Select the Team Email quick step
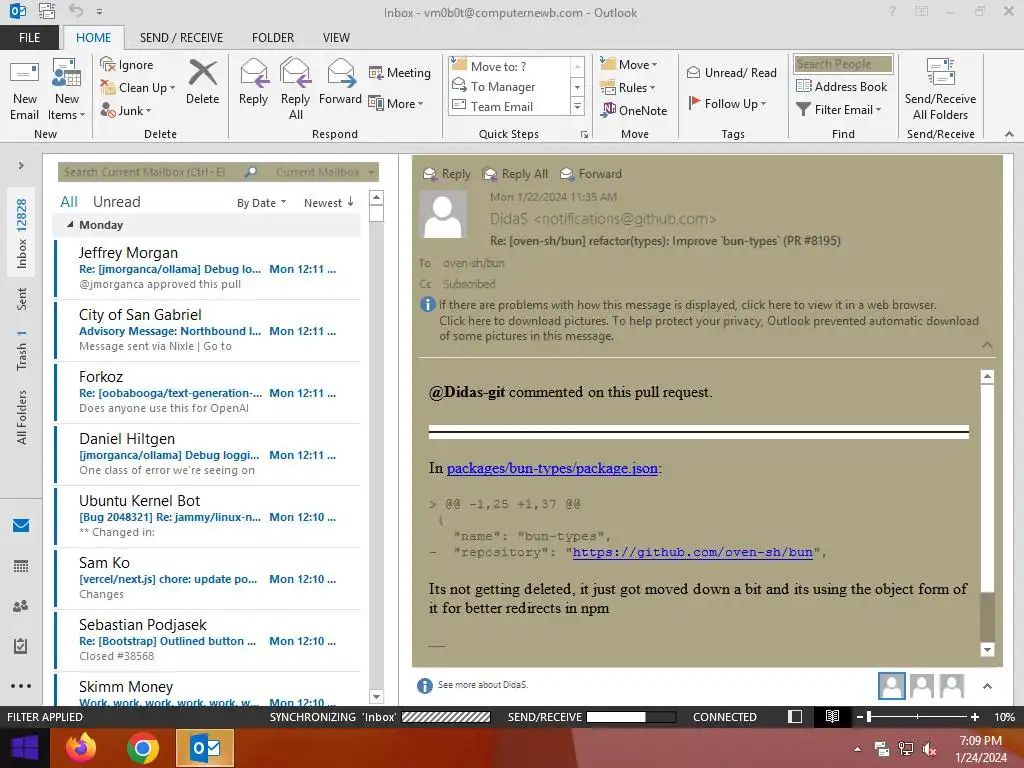 502,106
